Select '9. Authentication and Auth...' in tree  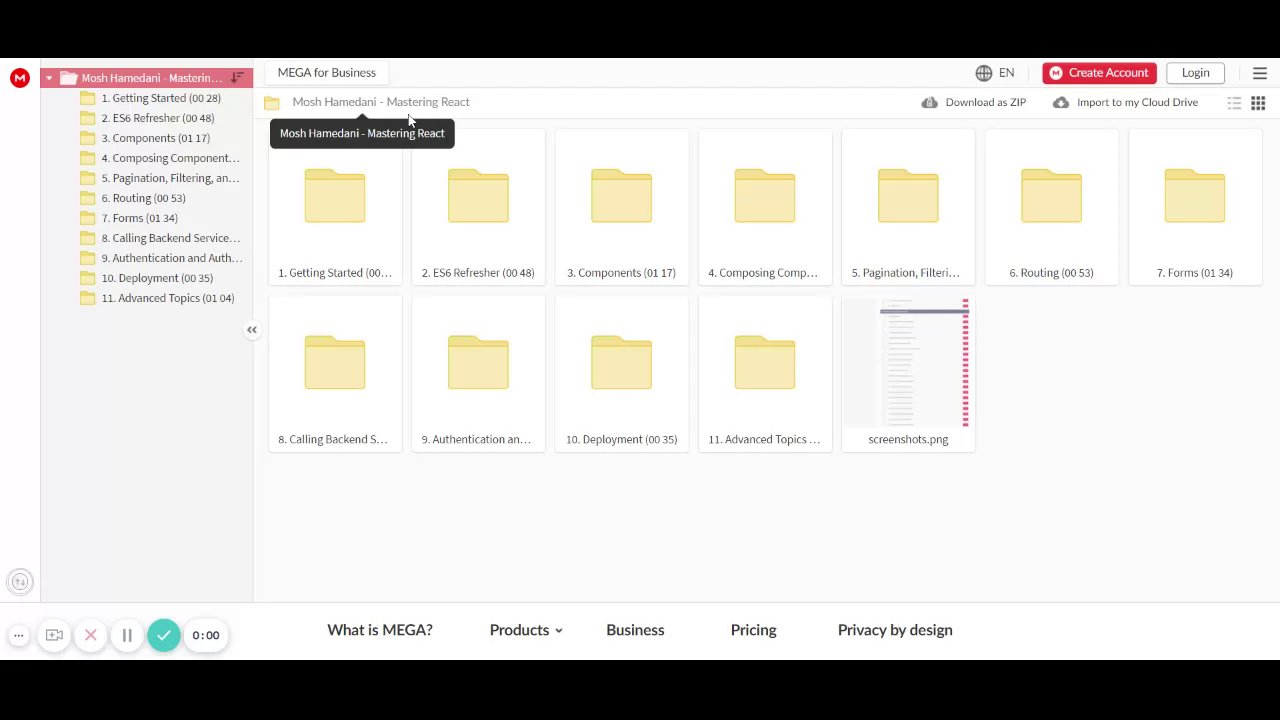[161, 258]
